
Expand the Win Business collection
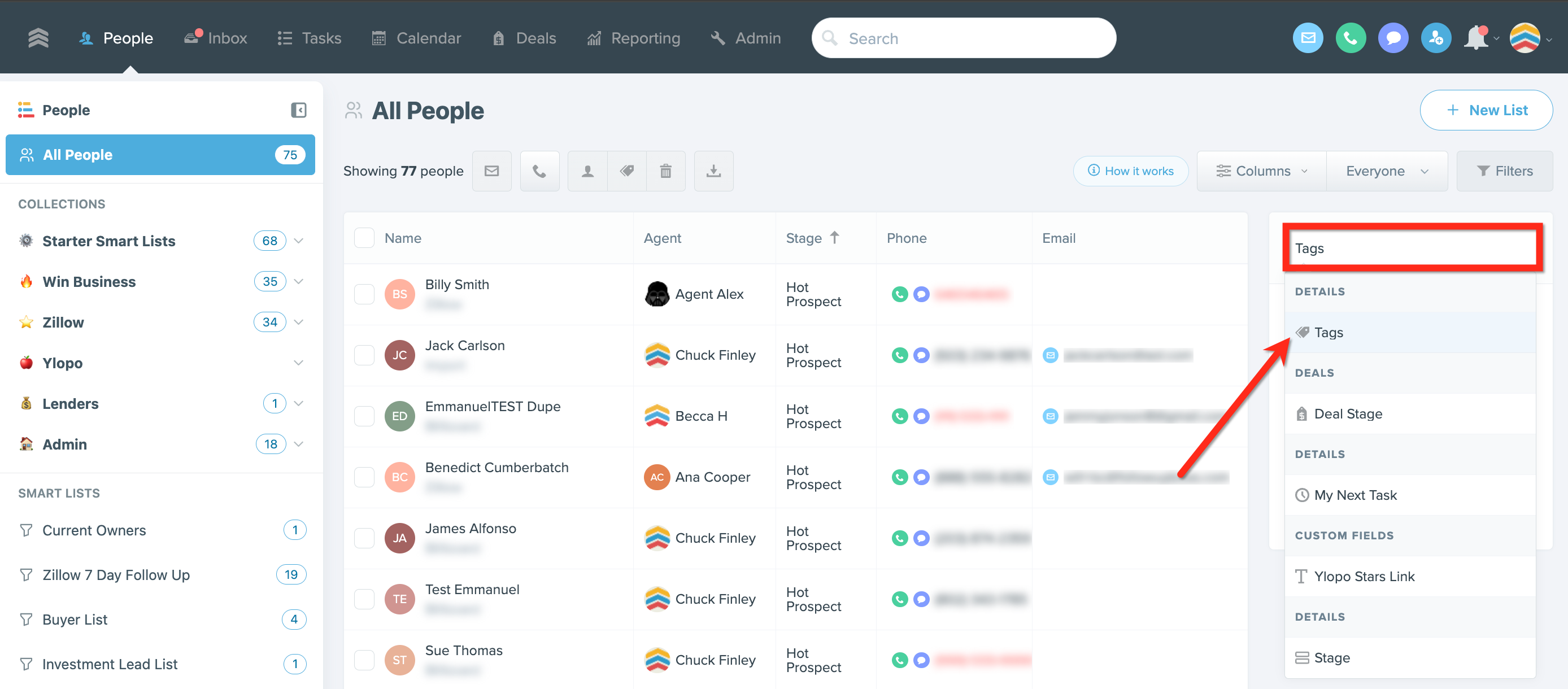pyautogui.click(x=298, y=281)
